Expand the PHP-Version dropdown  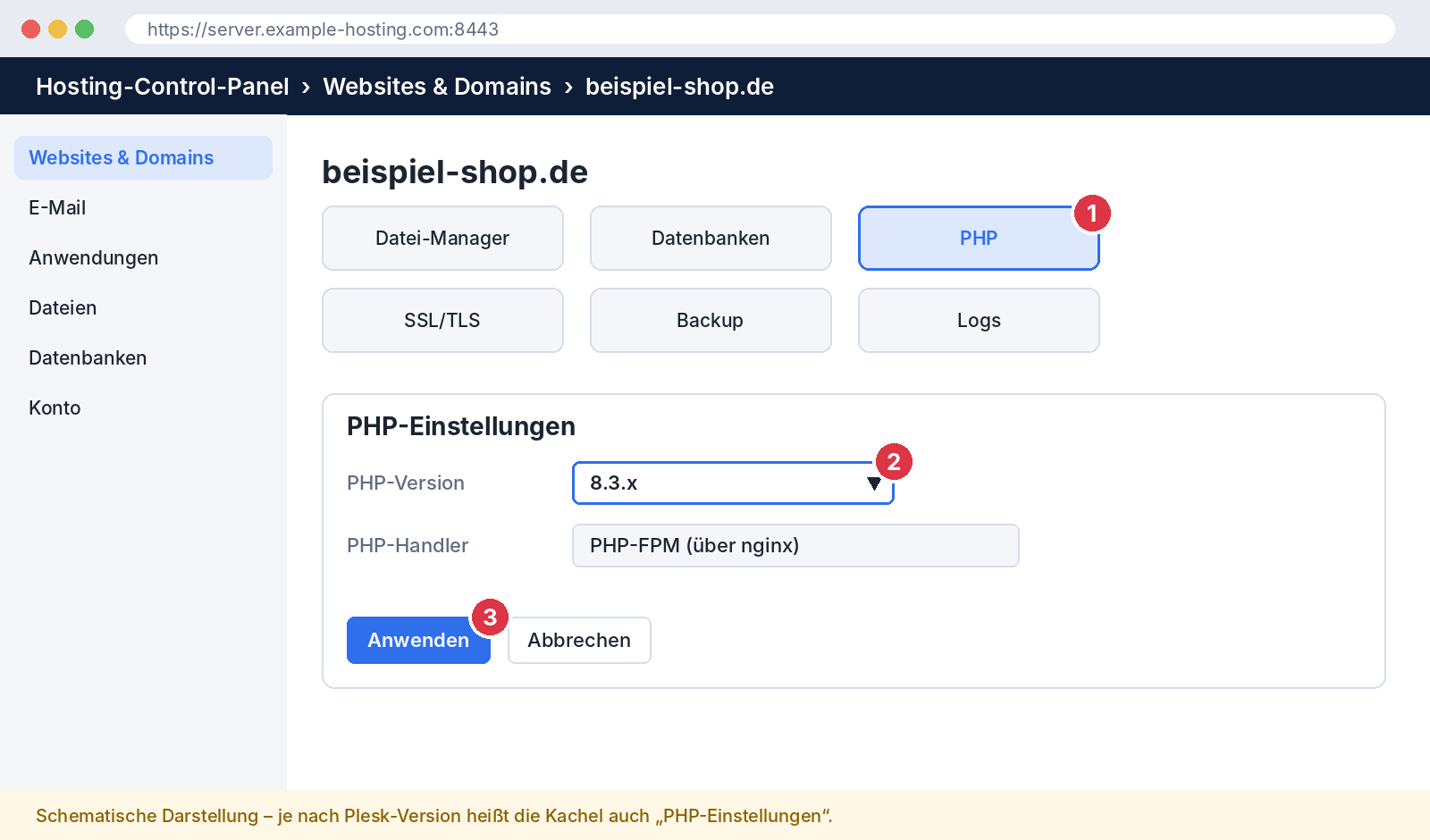click(733, 483)
